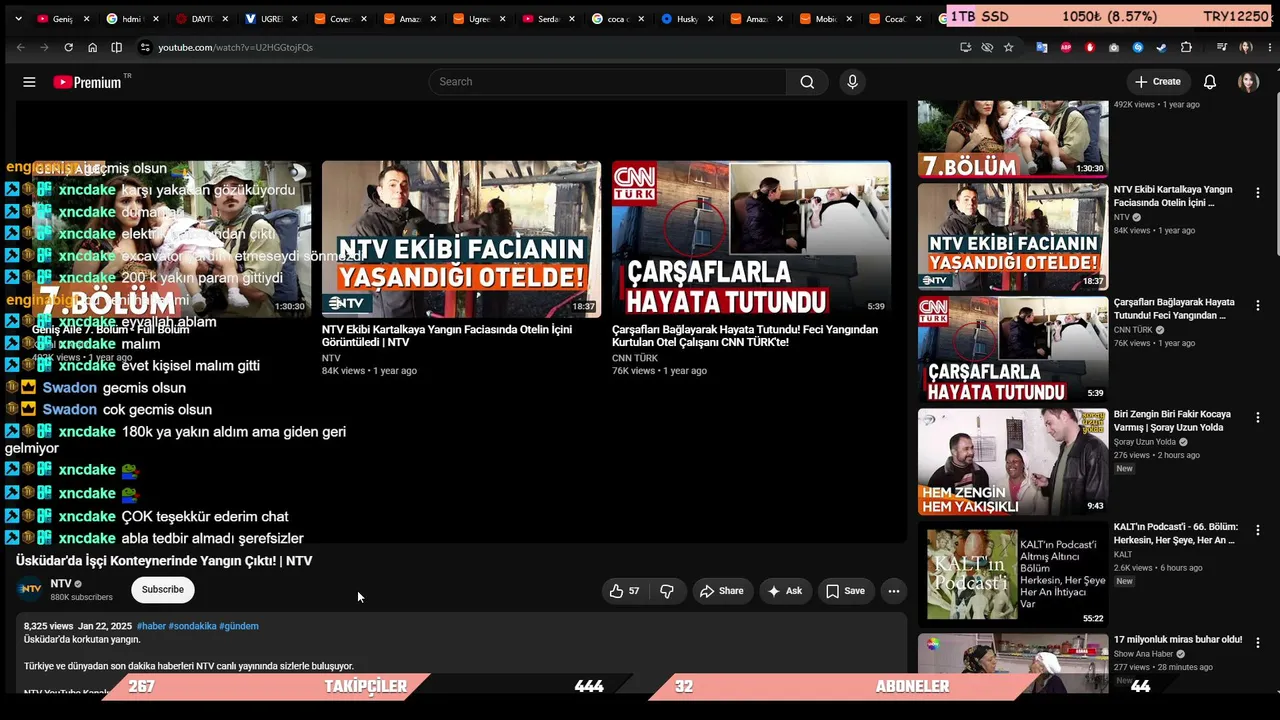Play the end-screen NTV Ekibi Facianın video
The height and width of the screenshot is (720, 1280).
coord(461,239)
